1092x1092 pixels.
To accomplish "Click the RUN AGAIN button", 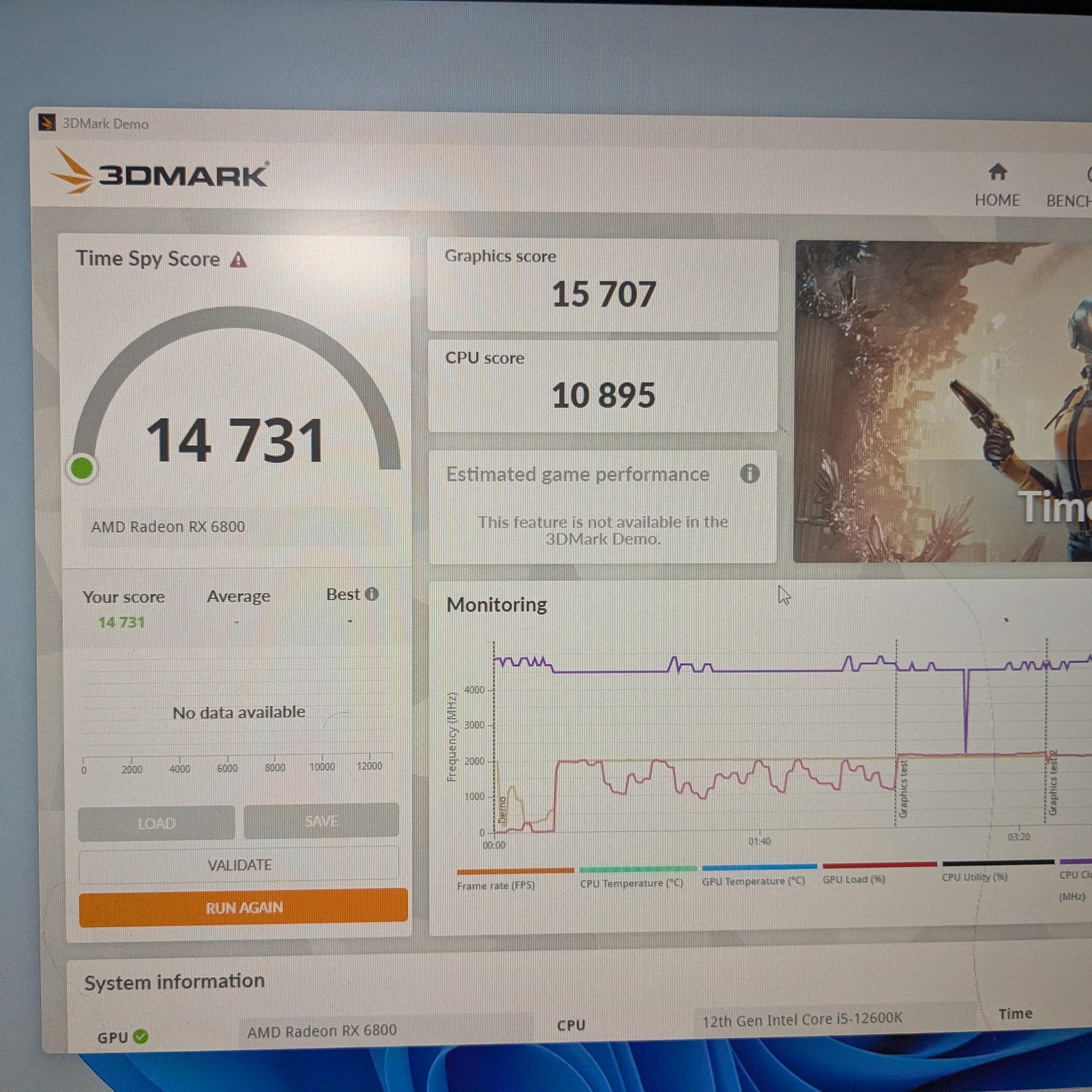I will [x=244, y=907].
